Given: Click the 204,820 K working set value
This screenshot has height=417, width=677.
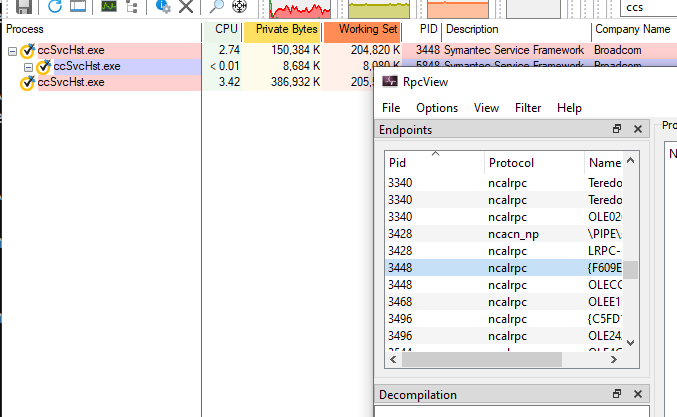Looking at the screenshot, I should (375, 50).
